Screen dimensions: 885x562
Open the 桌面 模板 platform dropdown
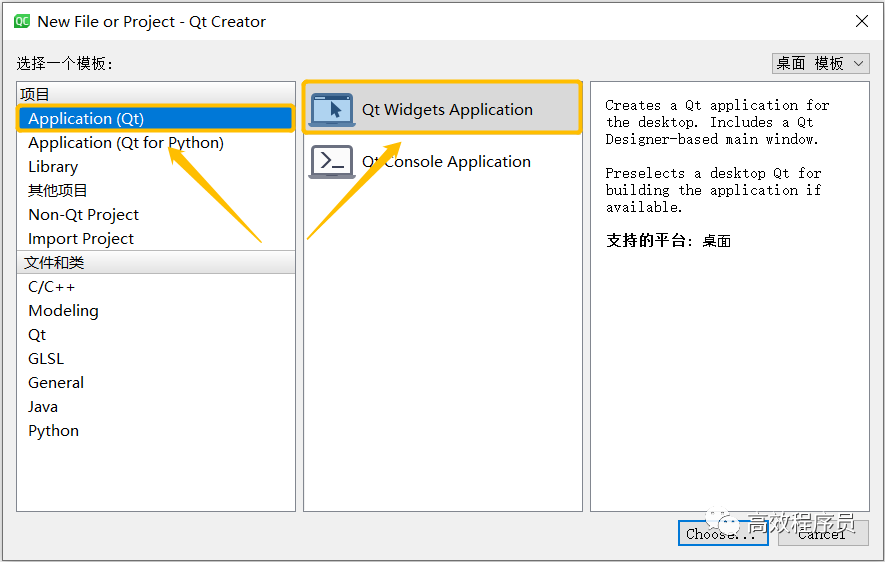(820, 63)
